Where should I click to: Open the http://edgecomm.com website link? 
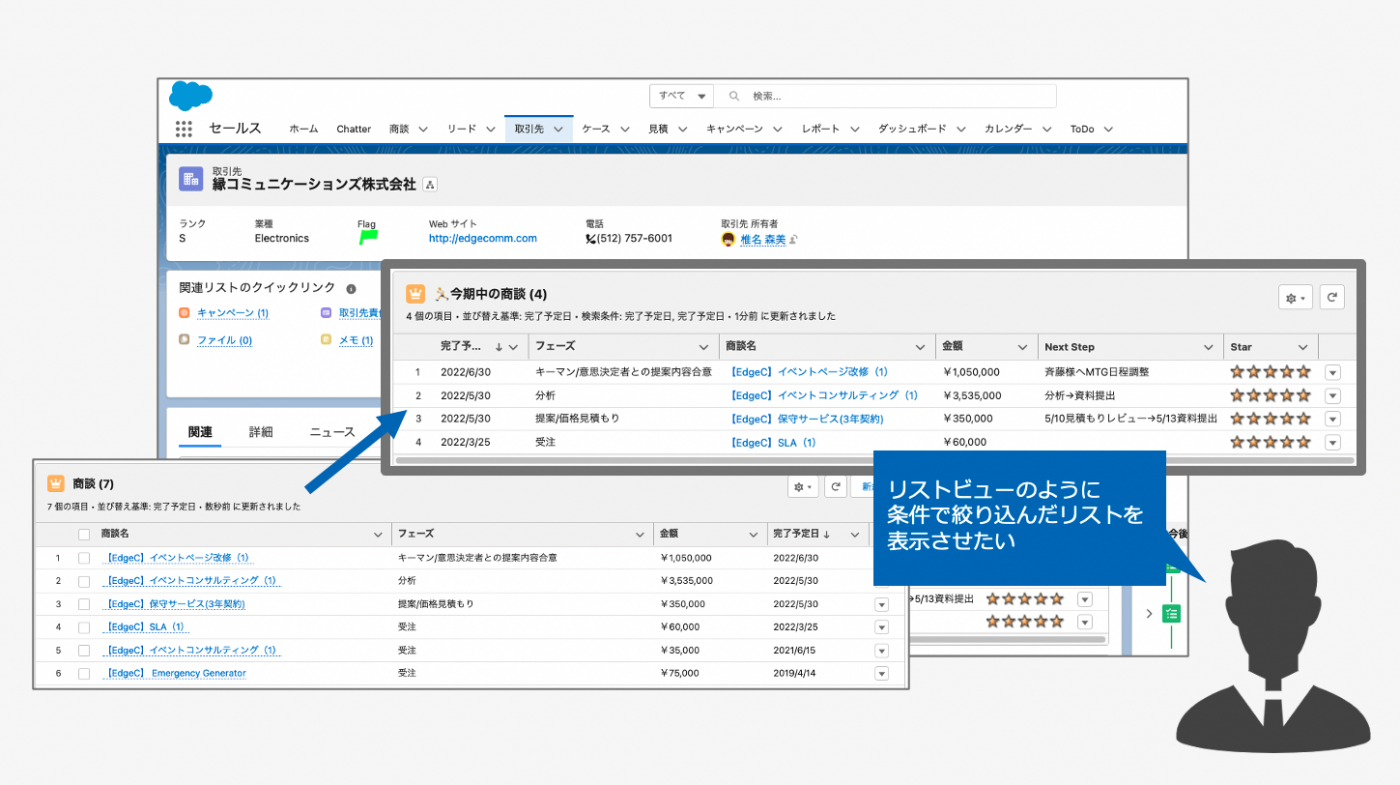point(483,239)
